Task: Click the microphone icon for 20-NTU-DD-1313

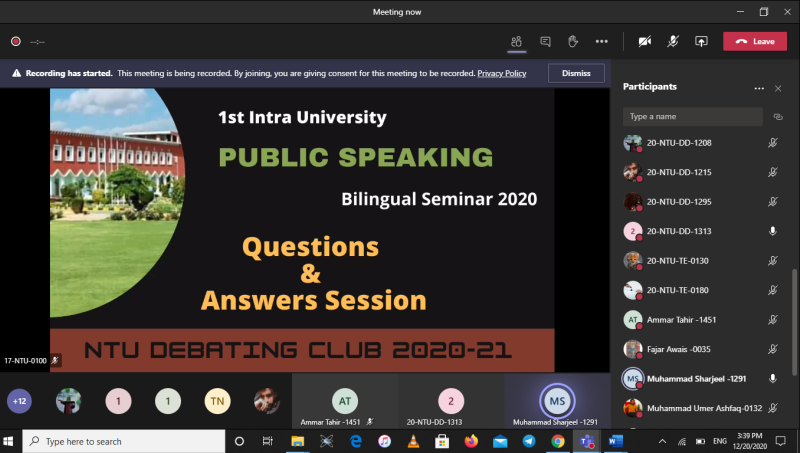Action: click(773, 231)
